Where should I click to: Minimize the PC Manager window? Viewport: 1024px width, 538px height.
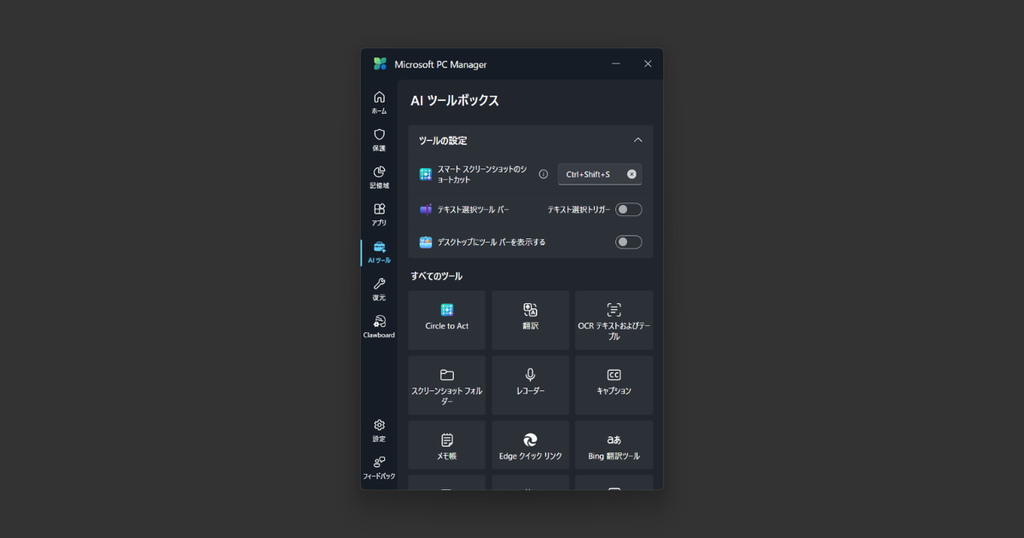(616, 64)
